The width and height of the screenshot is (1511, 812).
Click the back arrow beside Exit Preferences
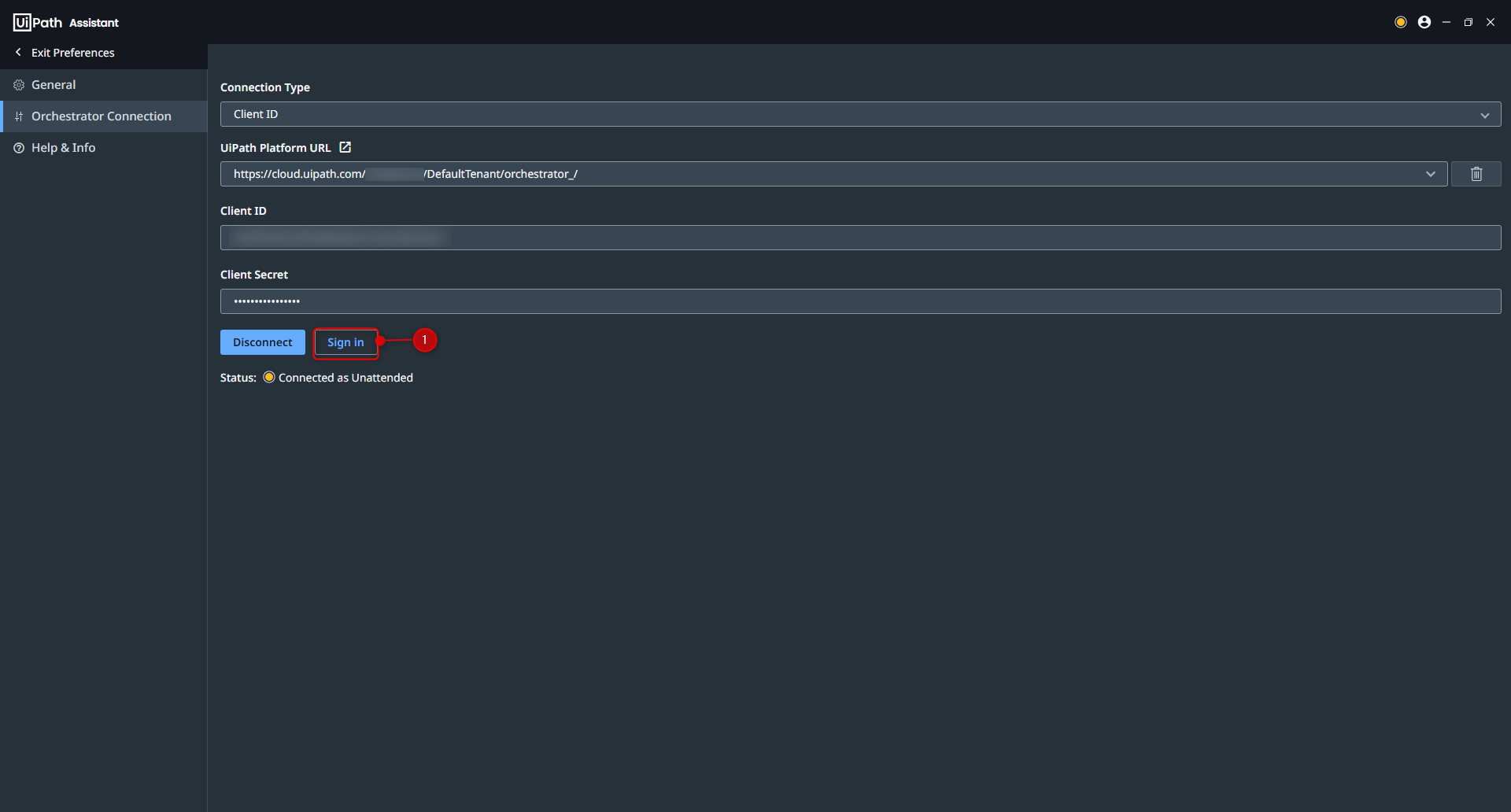point(18,53)
